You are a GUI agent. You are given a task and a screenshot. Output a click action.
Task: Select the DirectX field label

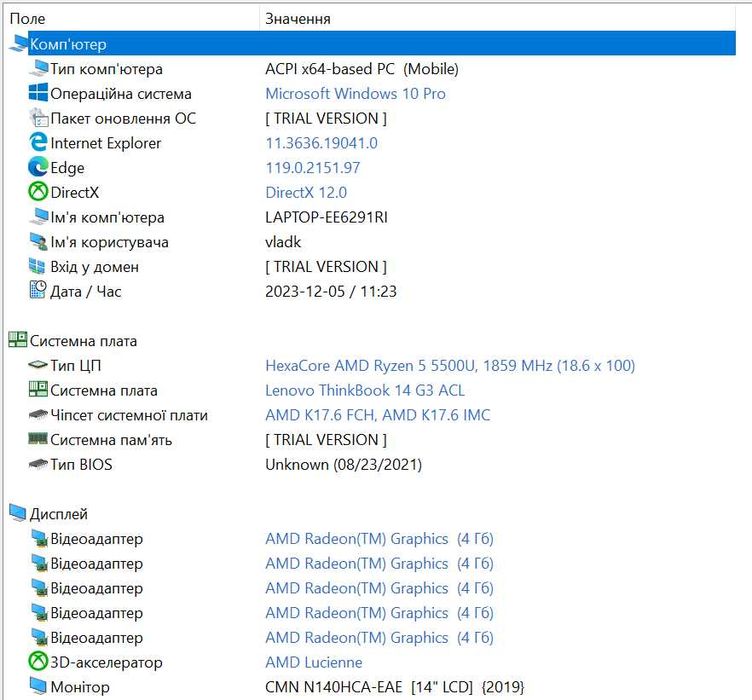coord(74,192)
